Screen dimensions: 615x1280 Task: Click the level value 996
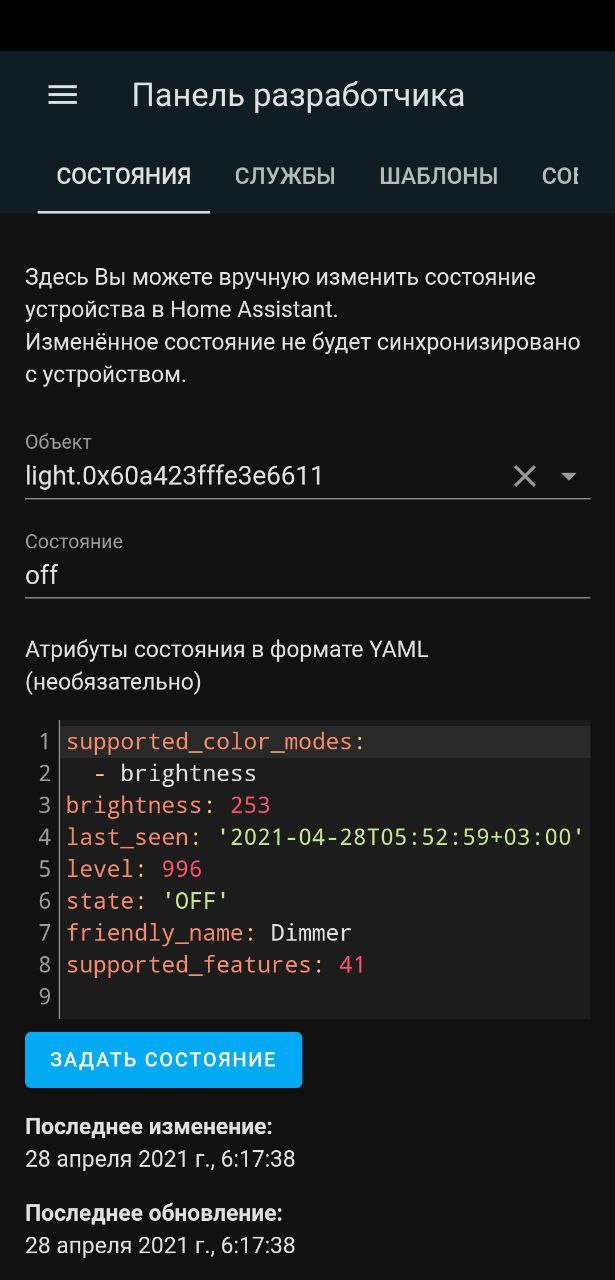[x=181, y=870]
